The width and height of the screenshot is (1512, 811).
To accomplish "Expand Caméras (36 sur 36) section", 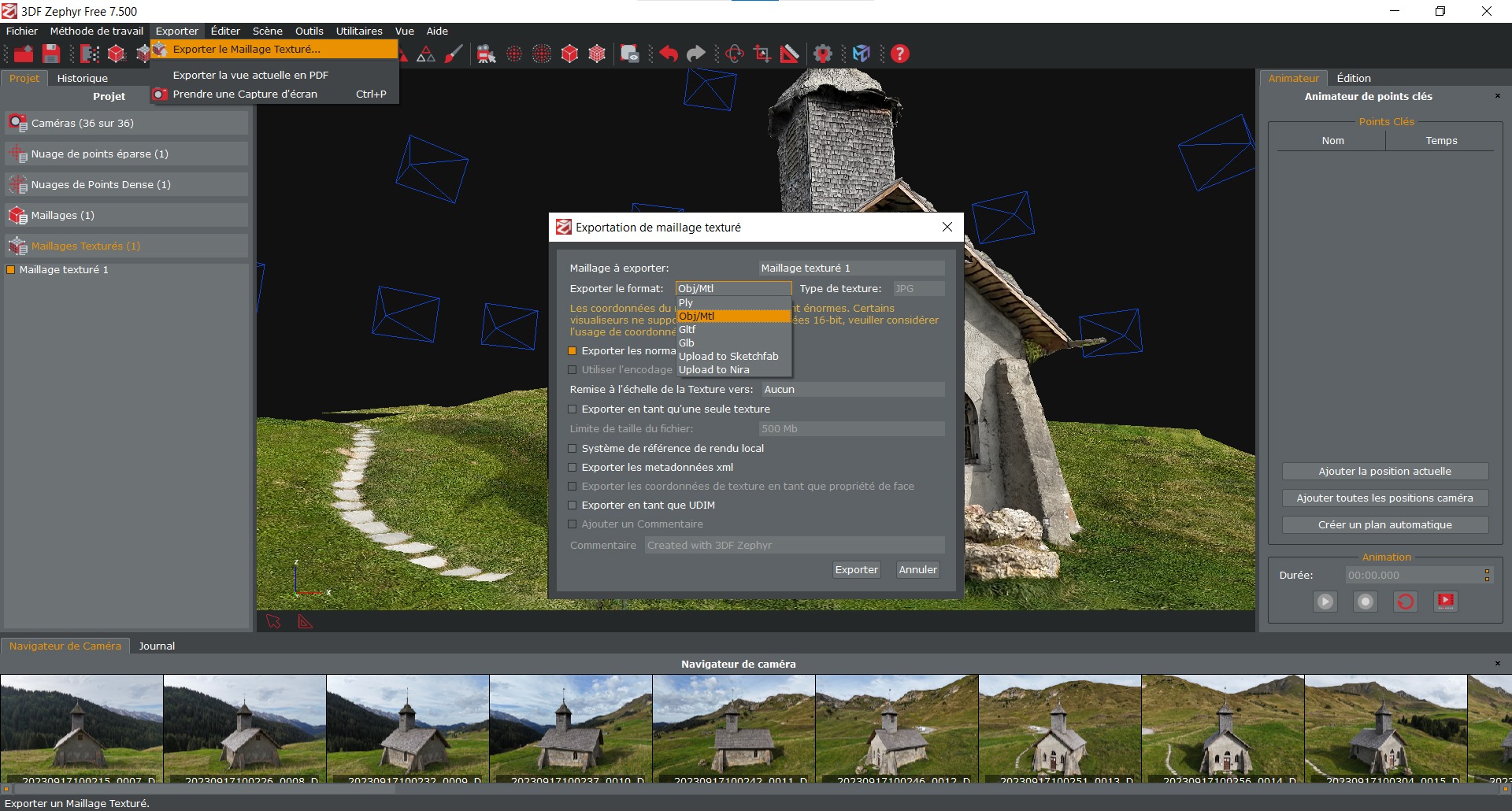I will click(126, 124).
